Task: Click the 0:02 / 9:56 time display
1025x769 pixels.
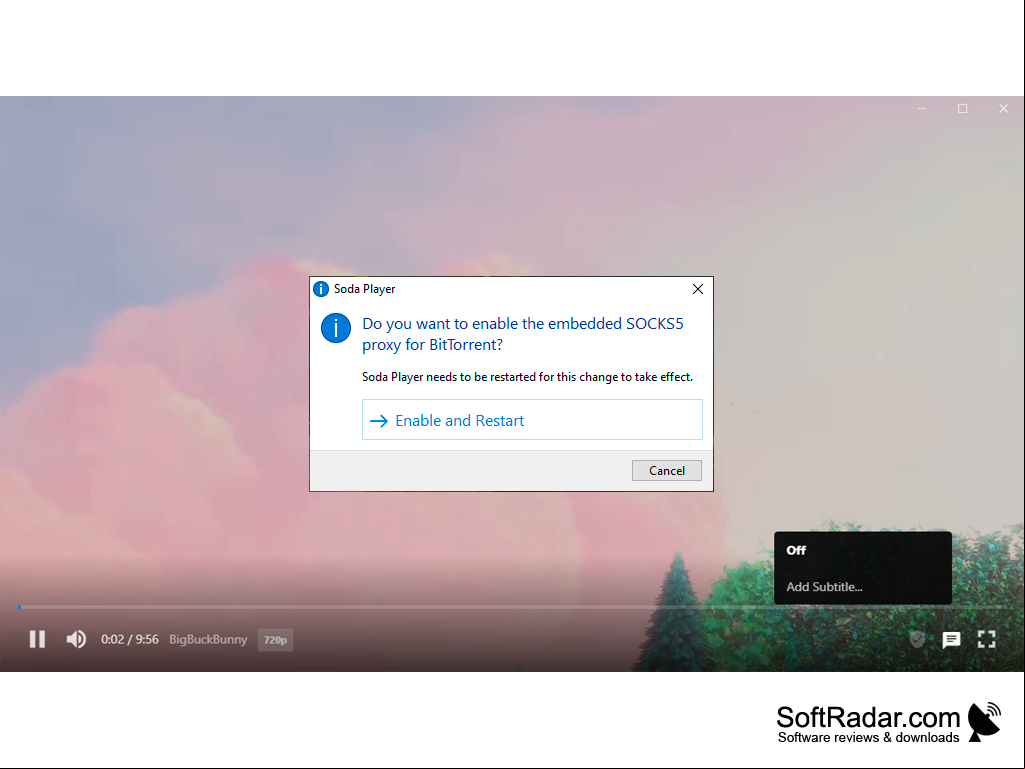Action: pyautogui.click(x=129, y=640)
